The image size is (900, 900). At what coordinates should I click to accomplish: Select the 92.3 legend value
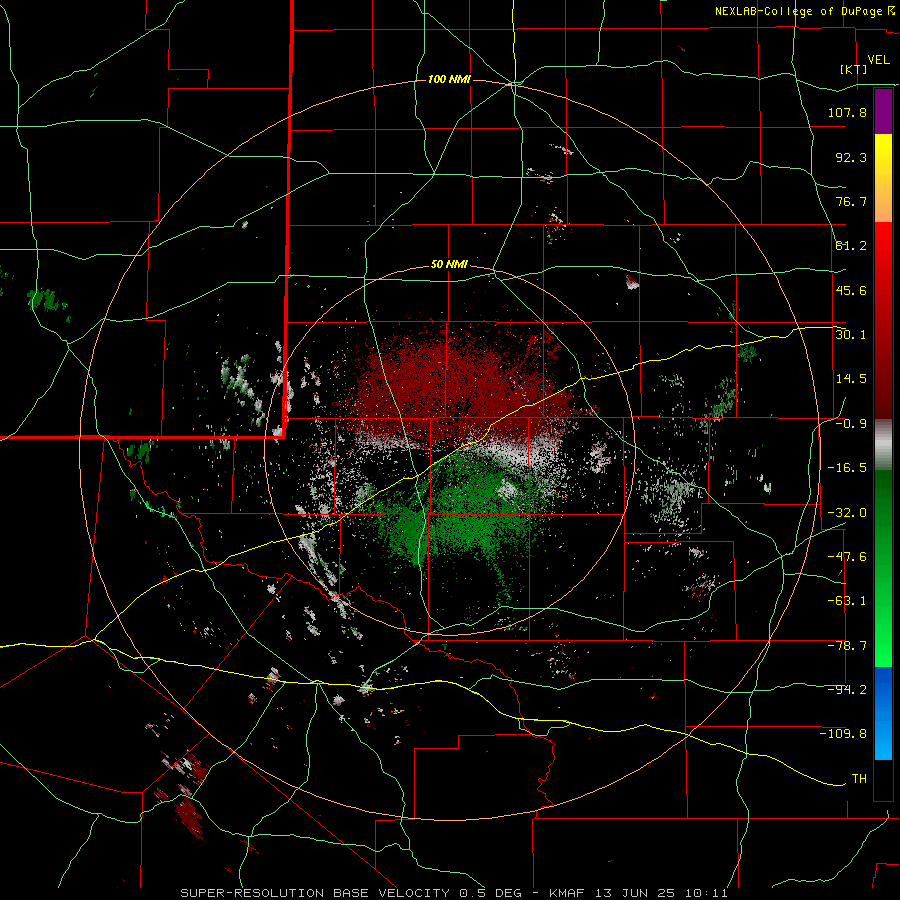(851, 157)
